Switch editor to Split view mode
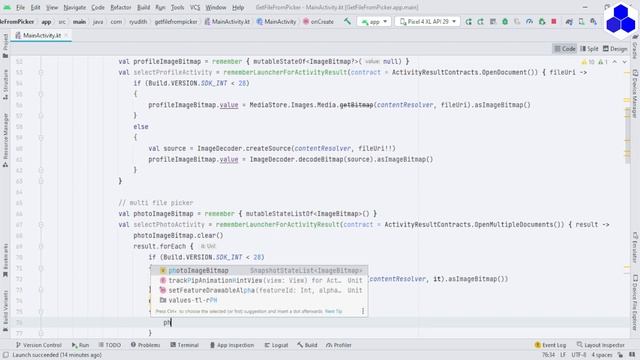The width and height of the screenshot is (640, 360). [x=589, y=49]
